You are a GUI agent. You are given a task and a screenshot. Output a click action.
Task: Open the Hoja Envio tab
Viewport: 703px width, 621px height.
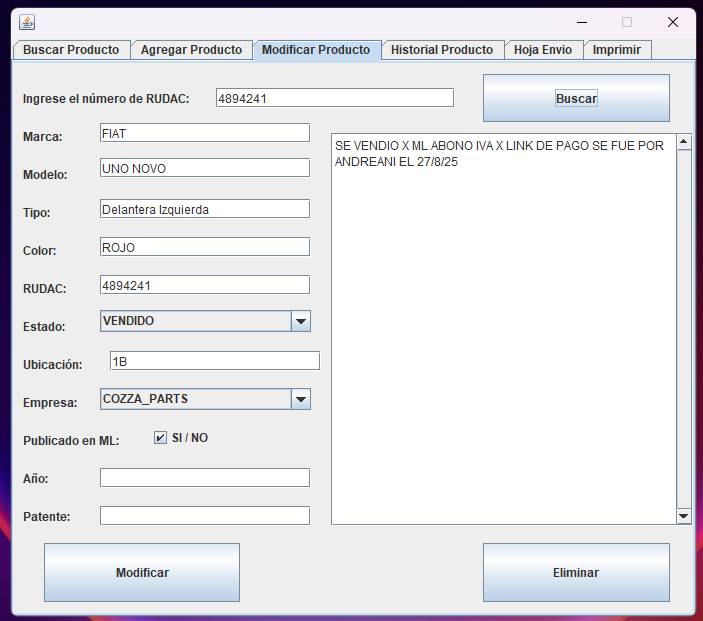[543, 50]
